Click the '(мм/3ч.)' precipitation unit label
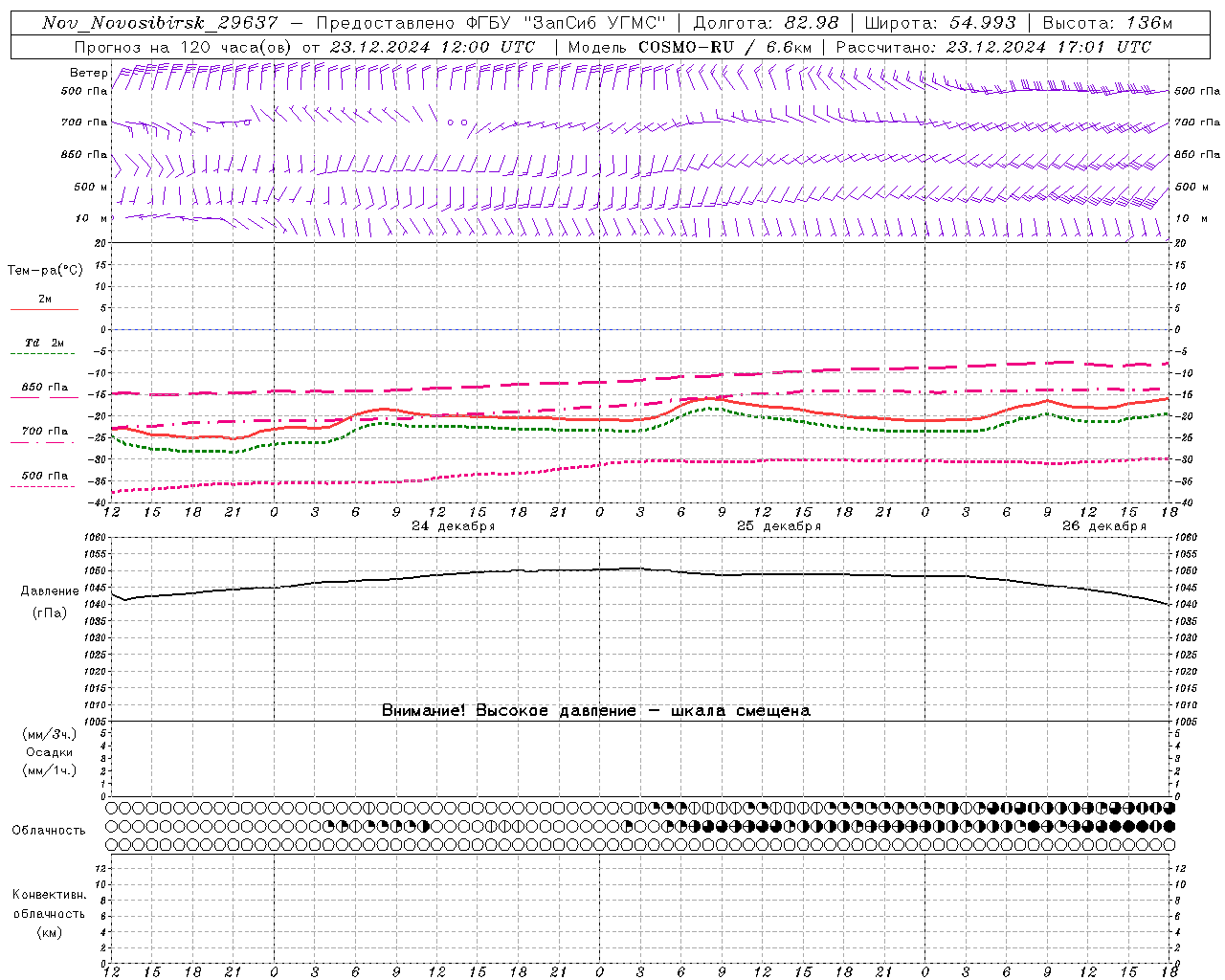 point(50,734)
